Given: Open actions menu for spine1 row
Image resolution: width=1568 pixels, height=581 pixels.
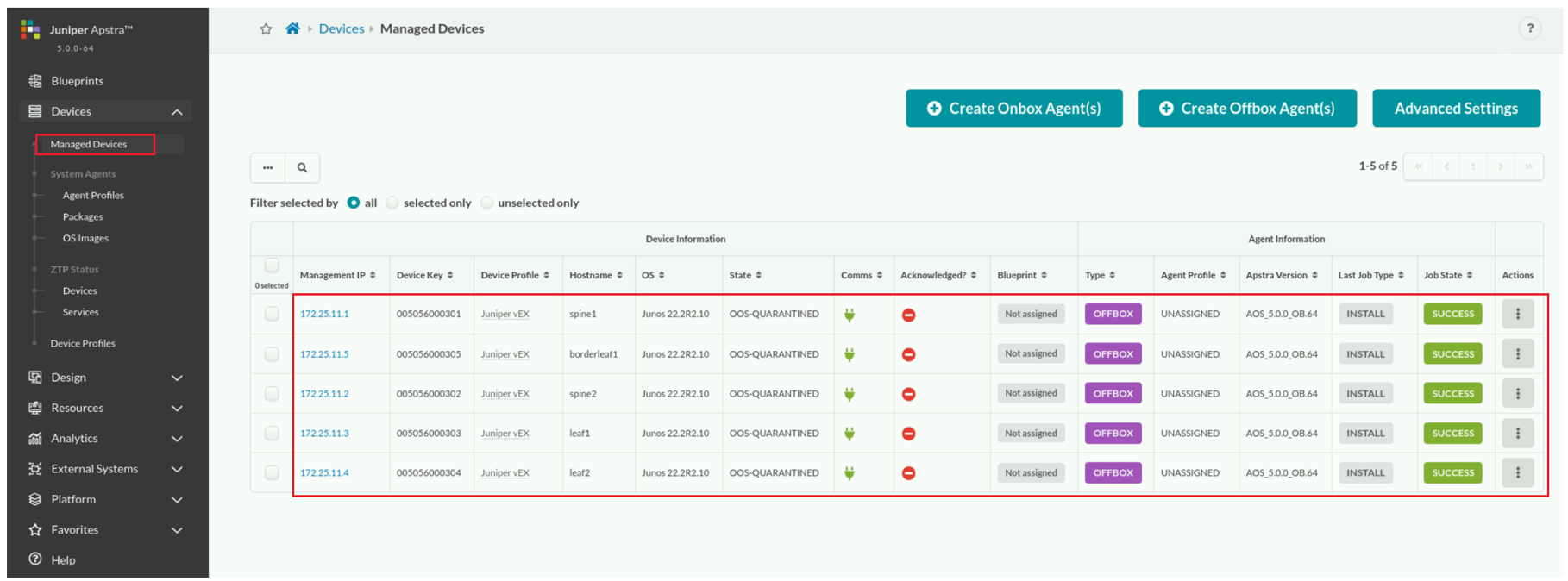Looking at the screenshot, I should pos(1517,314).
